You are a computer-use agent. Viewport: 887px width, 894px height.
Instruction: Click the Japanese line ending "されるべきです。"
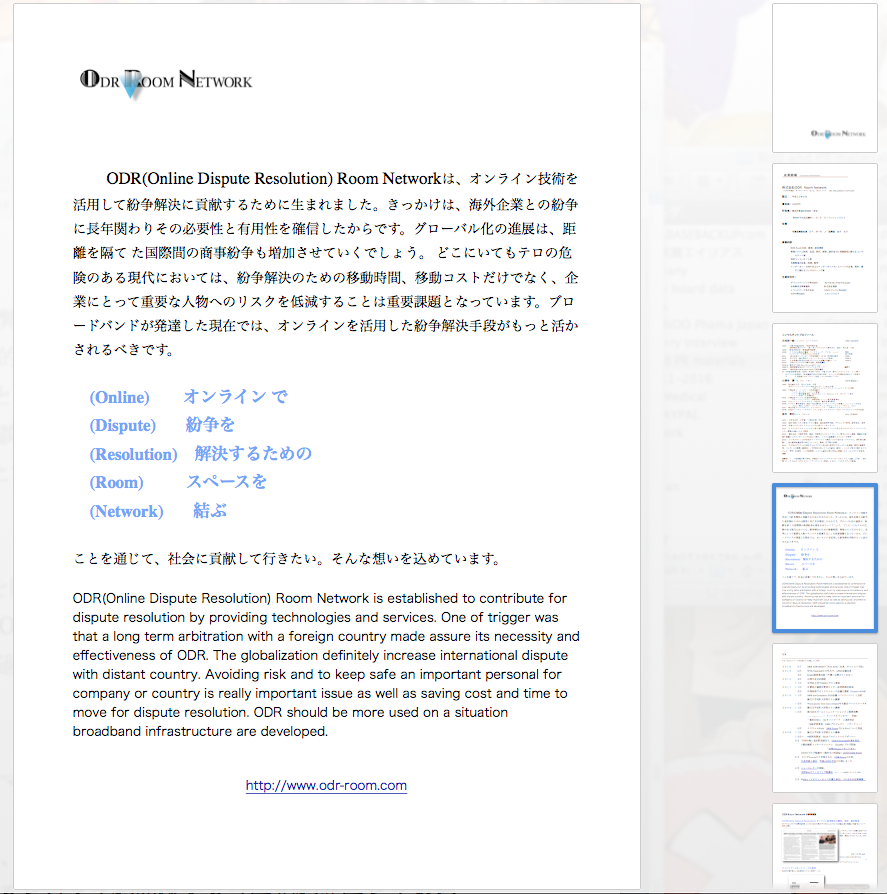(x=124, y=350)
